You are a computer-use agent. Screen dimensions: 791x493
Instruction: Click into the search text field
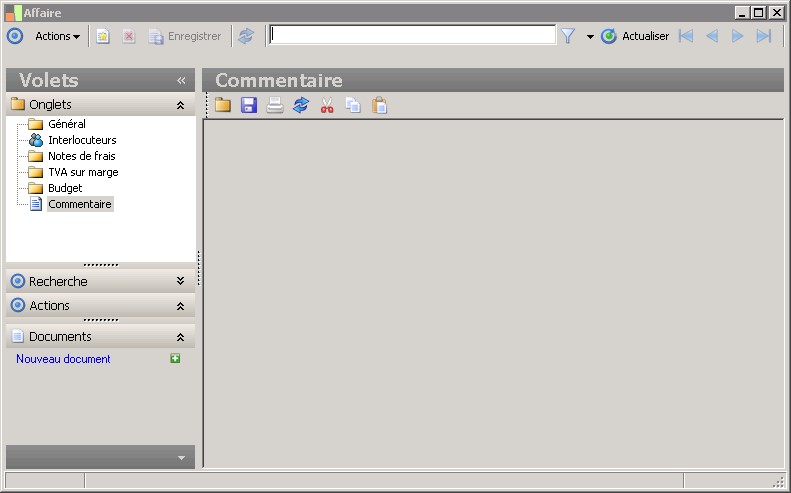pyautogui.click(x=412, y=35)
